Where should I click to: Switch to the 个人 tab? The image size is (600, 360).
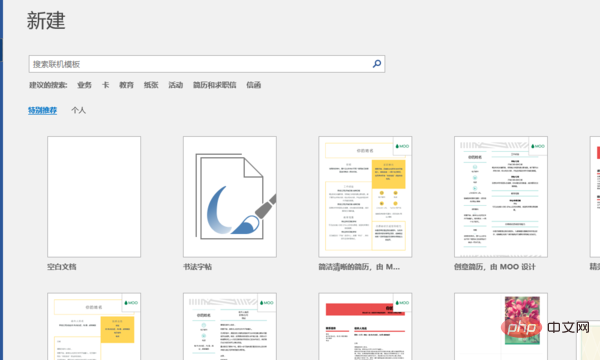pyautogui.click(x=78, y=110)
